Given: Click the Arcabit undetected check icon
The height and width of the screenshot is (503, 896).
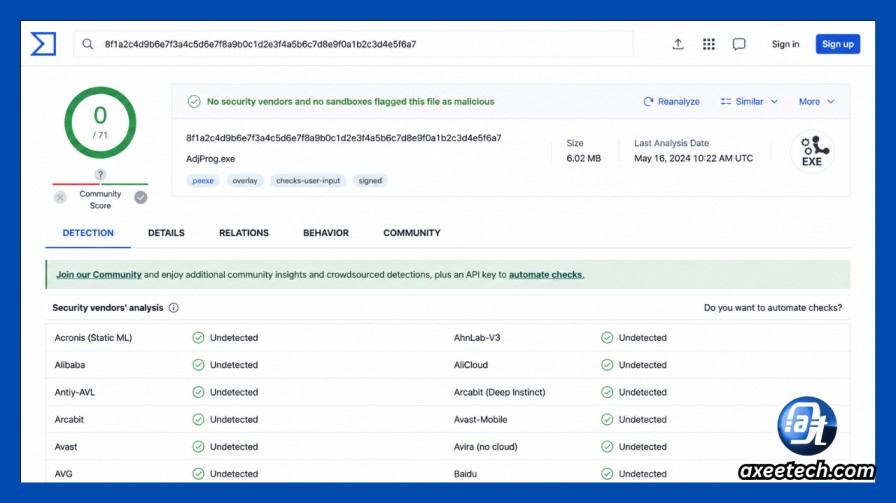Looking at the screenshot, I should (198, 420).
